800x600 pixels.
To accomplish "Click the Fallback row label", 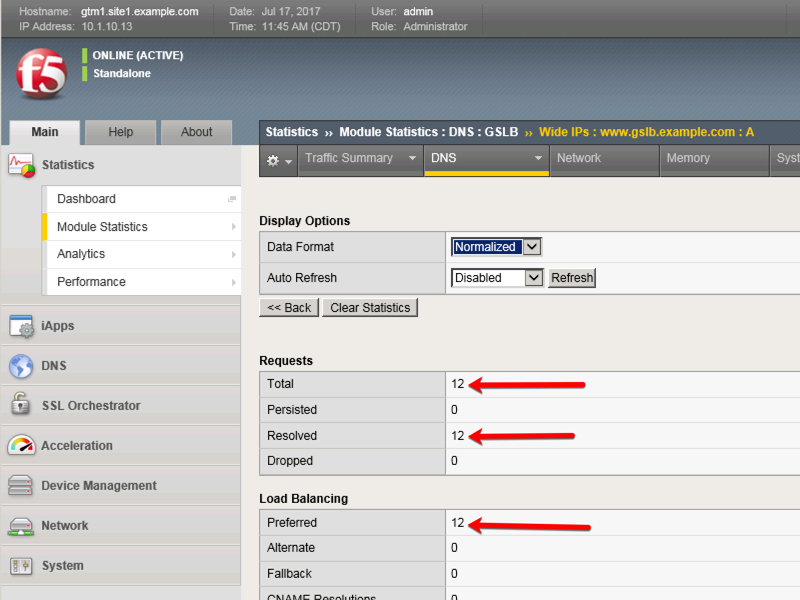I will pyautogui.click(x=289, y=574).
